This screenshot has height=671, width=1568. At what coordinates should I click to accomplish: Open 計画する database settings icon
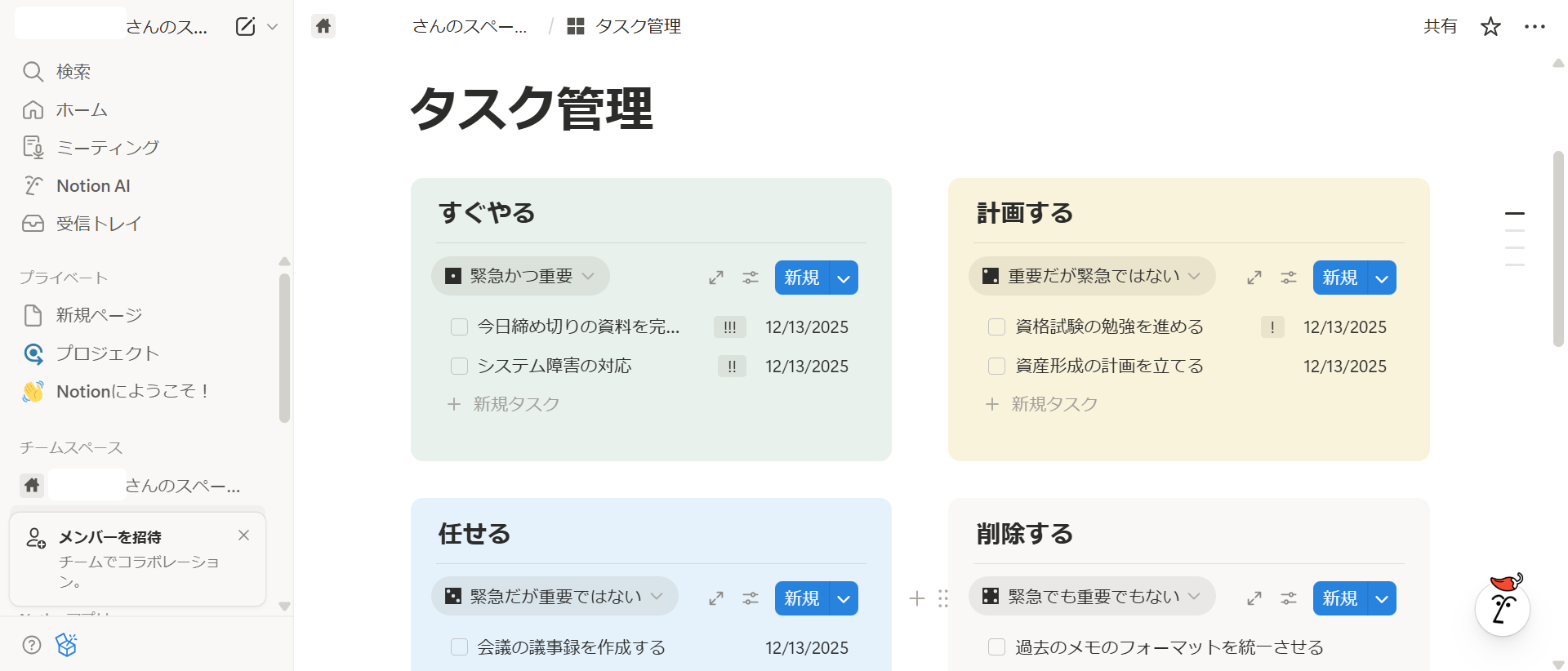(1289, 278)
